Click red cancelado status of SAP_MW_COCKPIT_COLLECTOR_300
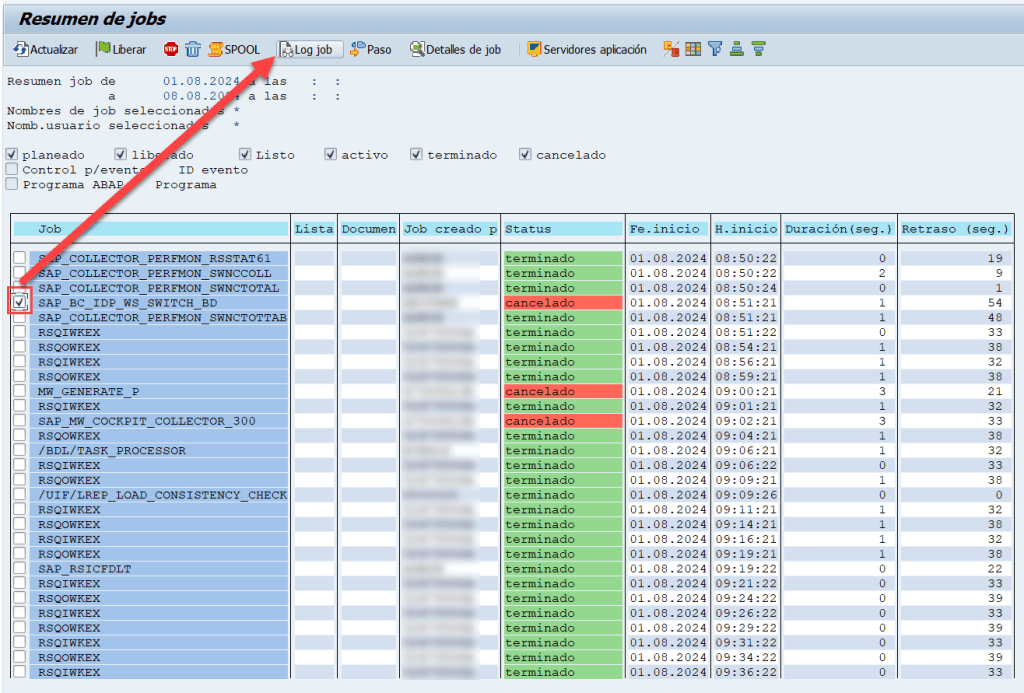Image resolution: width=1024 pixels, height=693 pixels. tap(562, 421)
